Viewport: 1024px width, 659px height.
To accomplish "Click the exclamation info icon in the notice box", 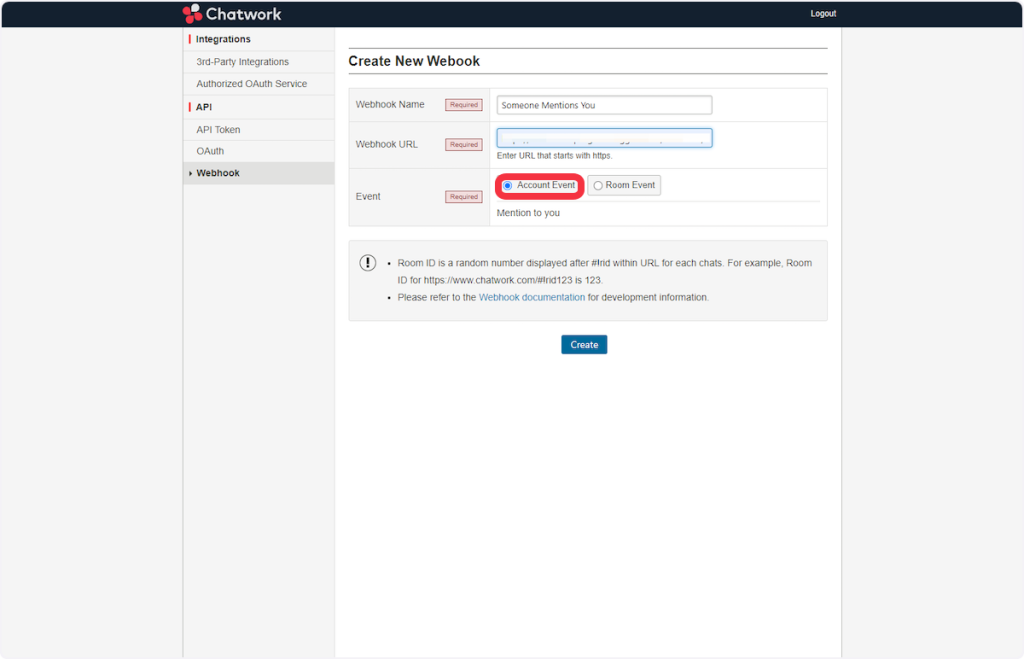I will pyautogui.click(x=368, y=263).
